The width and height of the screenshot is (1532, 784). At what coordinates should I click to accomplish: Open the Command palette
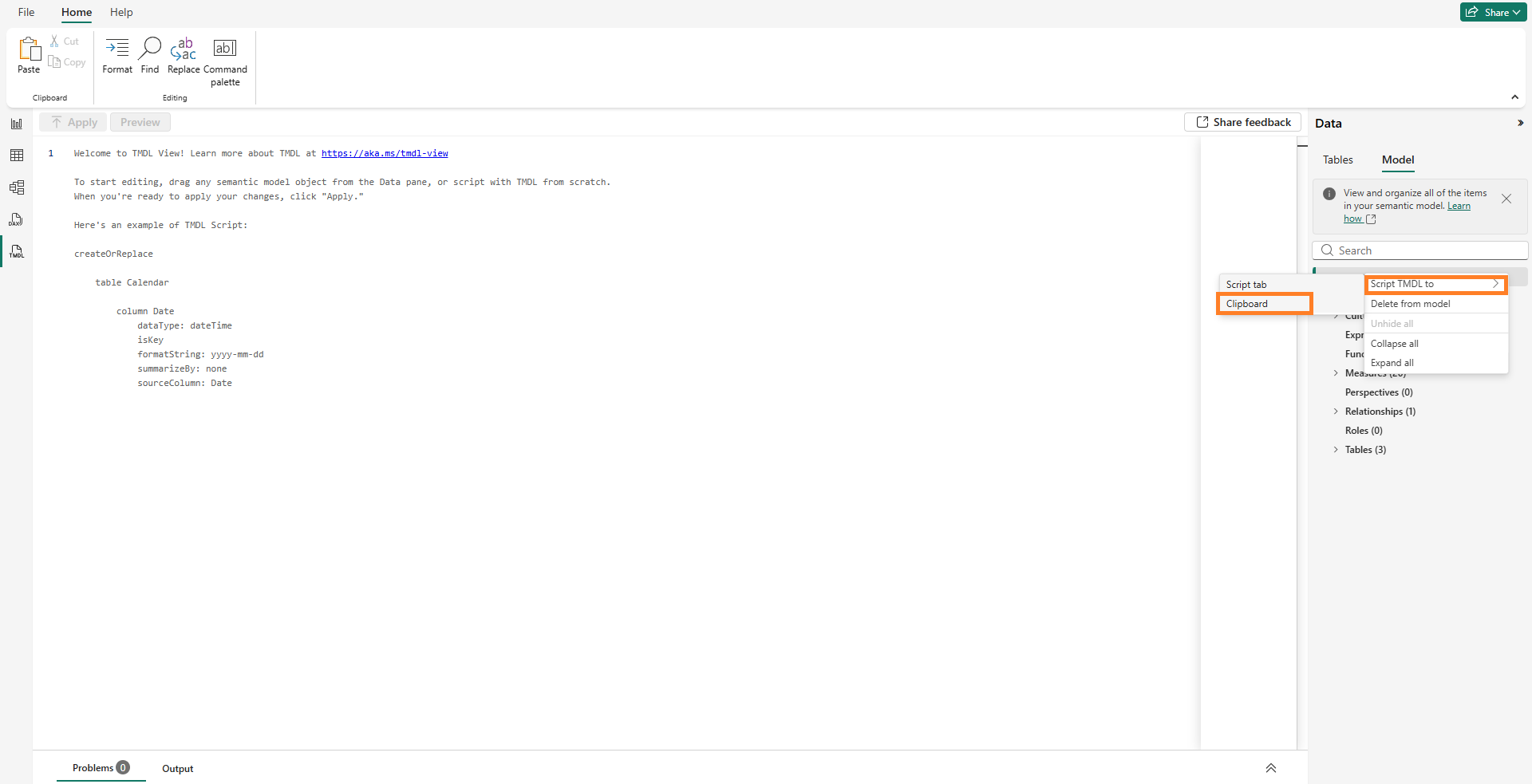(225, 61)
